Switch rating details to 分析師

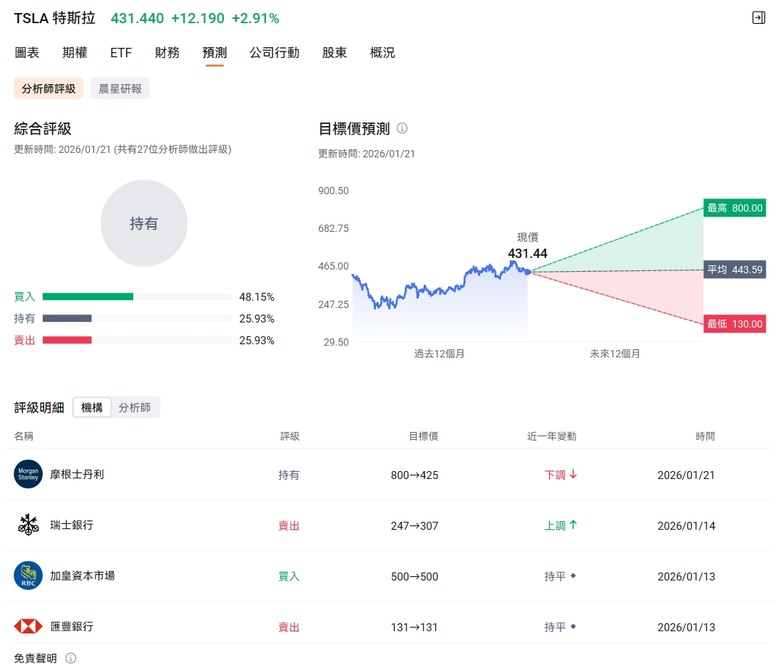135,407
